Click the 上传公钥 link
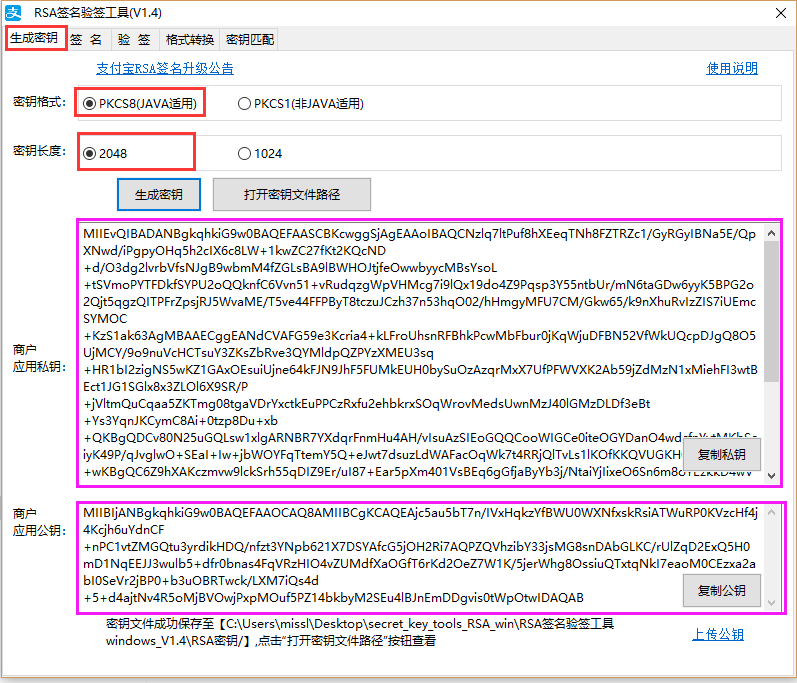 tap(718, 634)
